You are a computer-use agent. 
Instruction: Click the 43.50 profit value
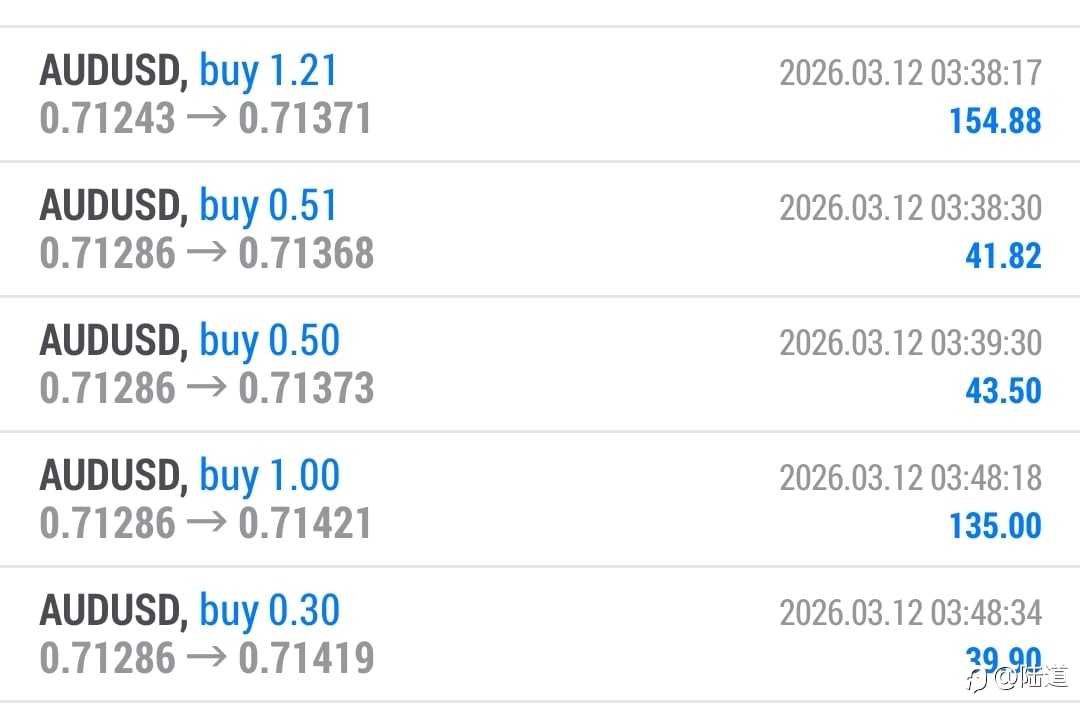tap(1003, 391)
